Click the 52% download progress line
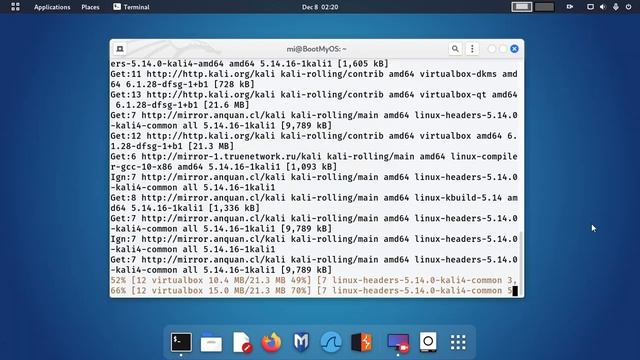Image resolution: width=640 pixels, height=360 pixels. pos(313,280)
